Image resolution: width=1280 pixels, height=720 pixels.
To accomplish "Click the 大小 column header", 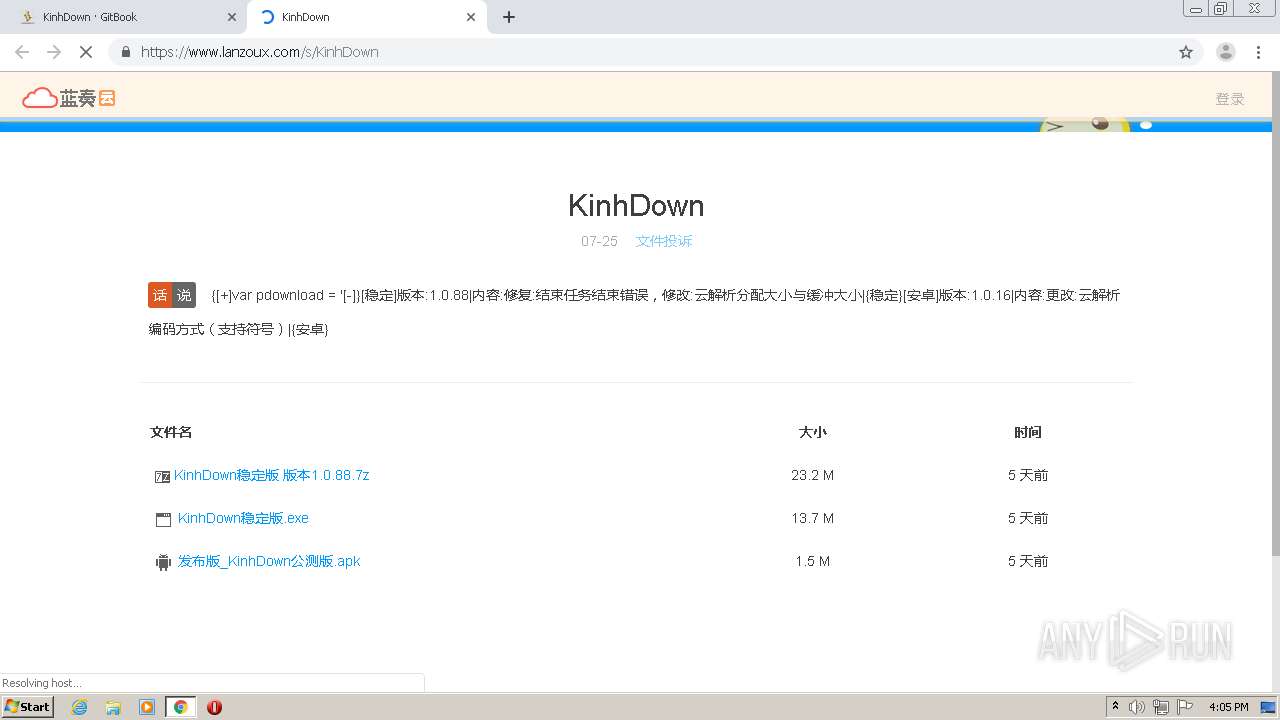I will click(x=812, y=432).
